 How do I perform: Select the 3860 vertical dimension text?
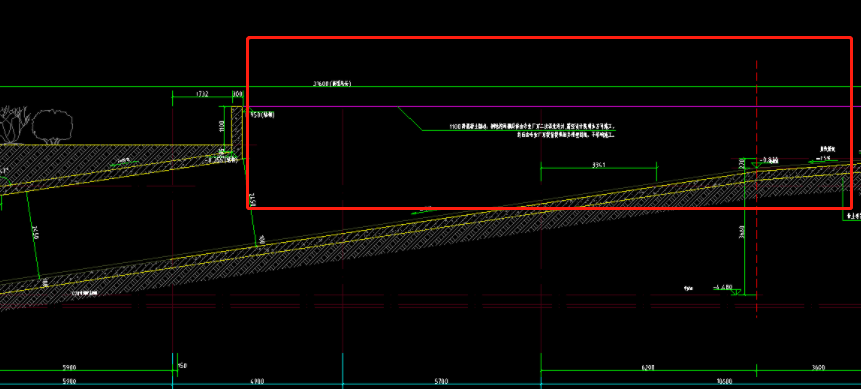point(740,232)
